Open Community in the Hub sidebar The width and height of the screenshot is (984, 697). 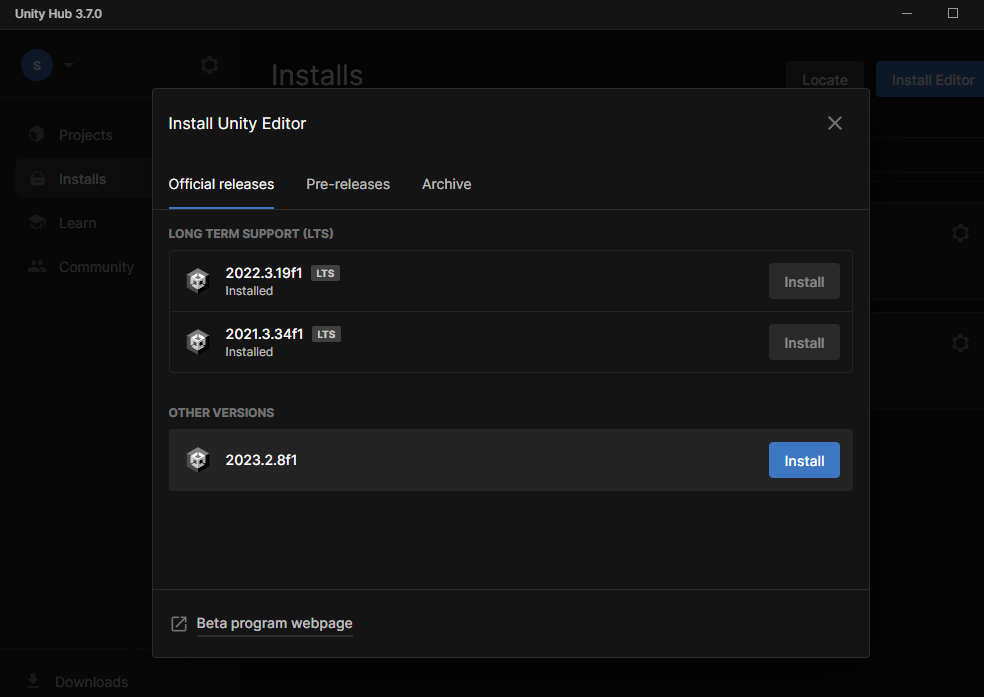pyautogui.click(x=96, y=267)
